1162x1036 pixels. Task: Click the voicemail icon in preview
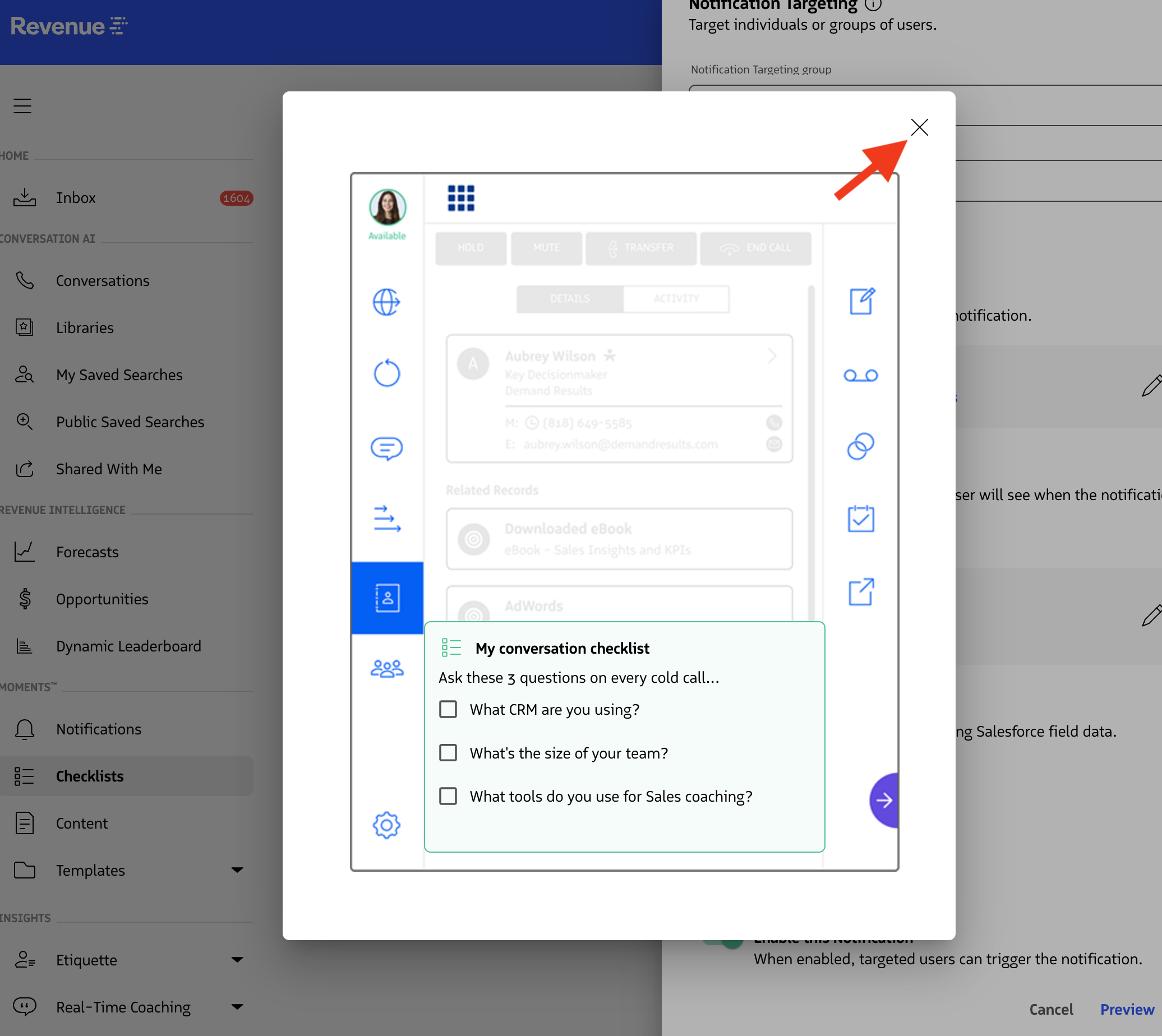(861, 376)
